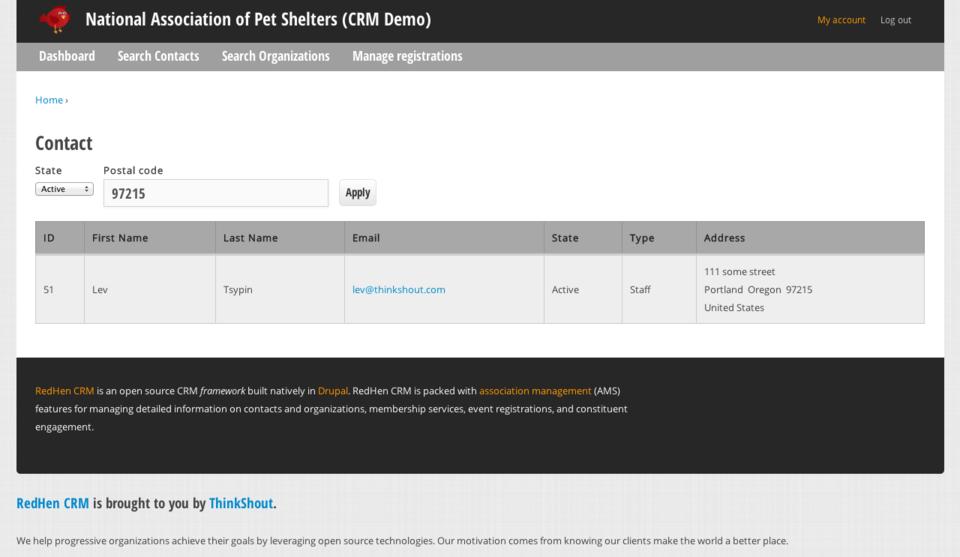Click the Log out link
The height and width of the screenshot is (557, 960).
(x=895, y=20)
